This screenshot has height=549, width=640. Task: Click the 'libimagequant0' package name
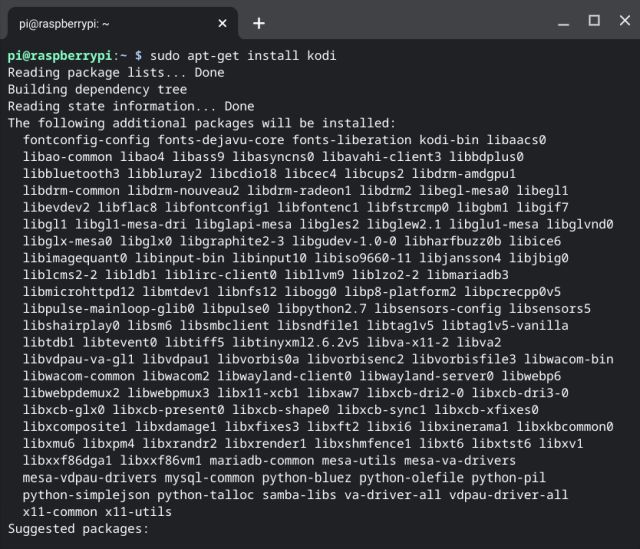tap(75, 258)
